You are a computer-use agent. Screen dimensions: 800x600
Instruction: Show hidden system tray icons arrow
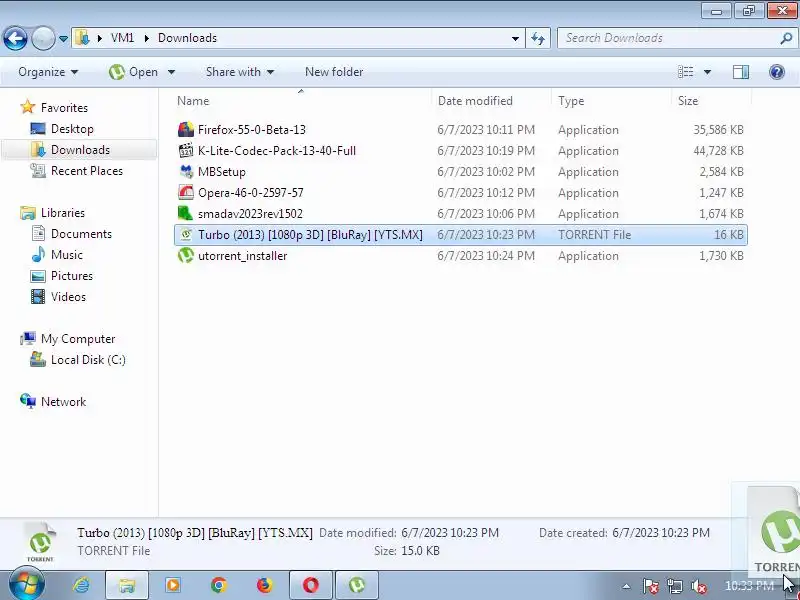pos(626,586)
